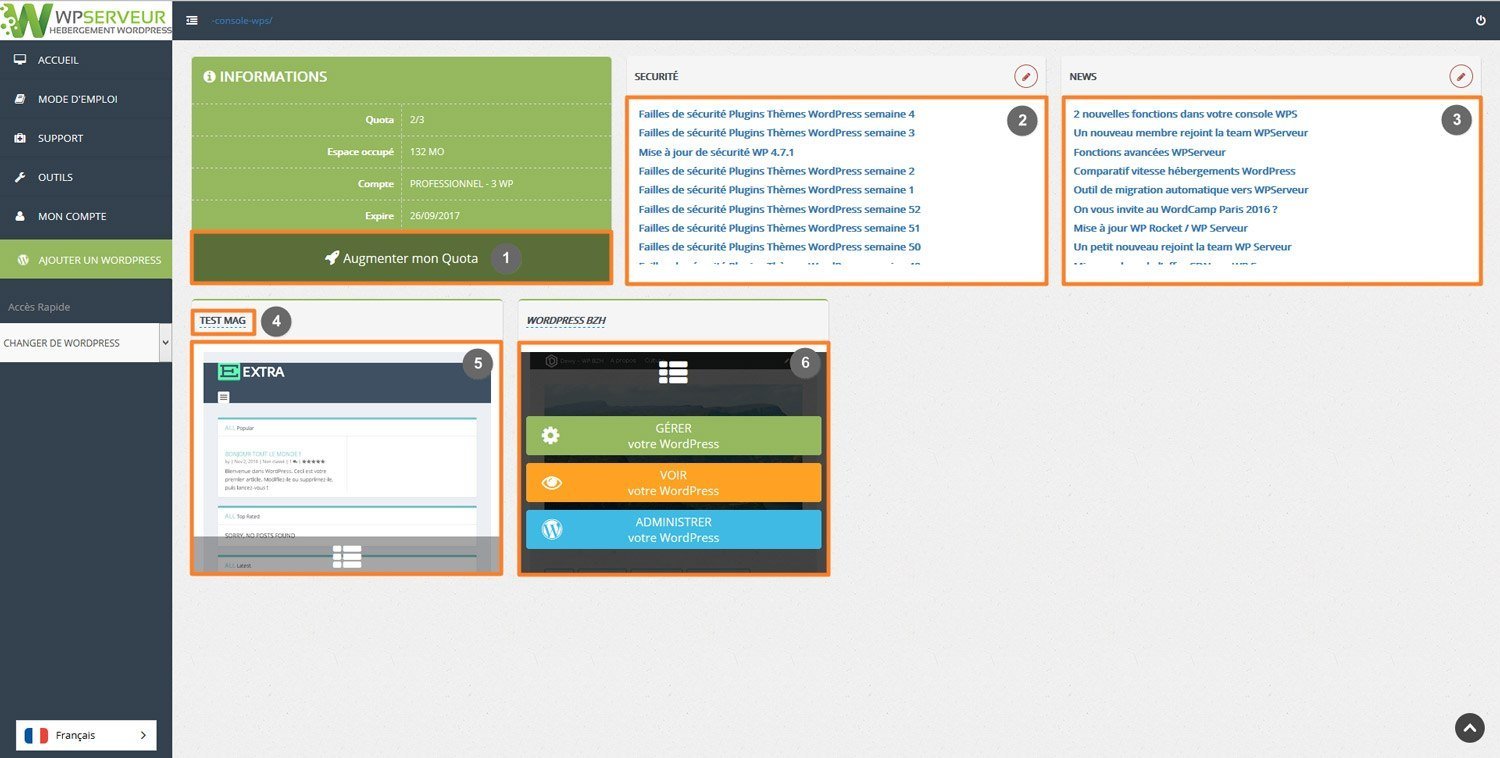Toggle the sidebar menu hamburger icon
1500x758 pixels.
coord(192,21)
